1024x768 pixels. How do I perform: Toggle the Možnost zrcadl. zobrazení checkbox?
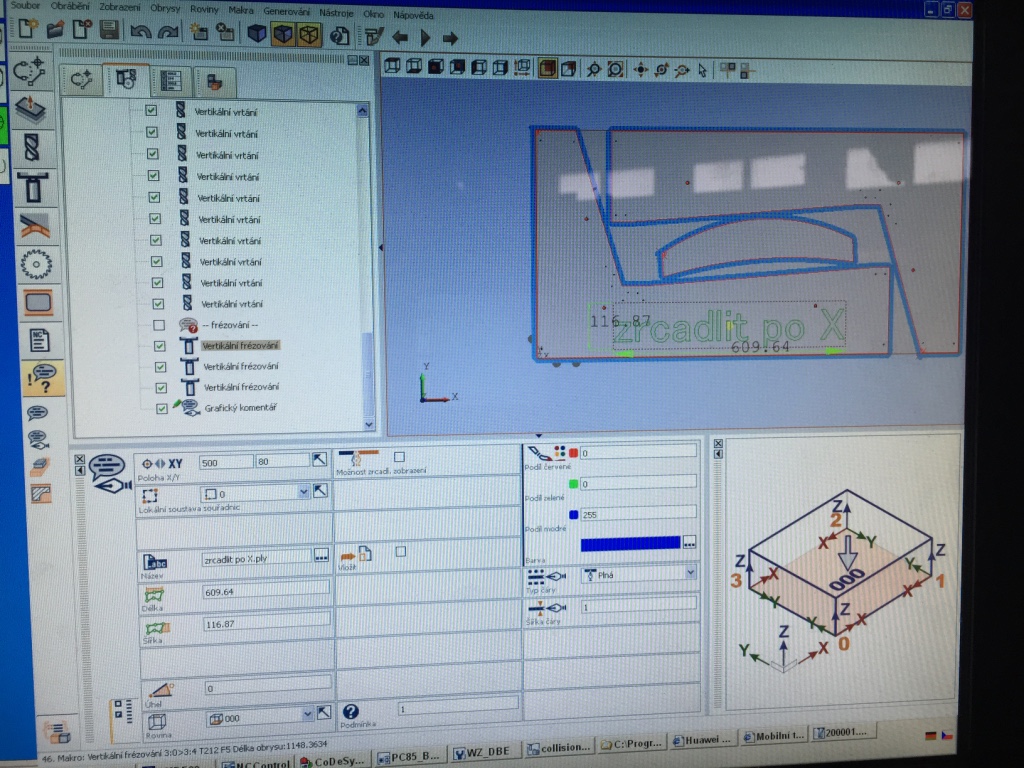pos(399,457)
